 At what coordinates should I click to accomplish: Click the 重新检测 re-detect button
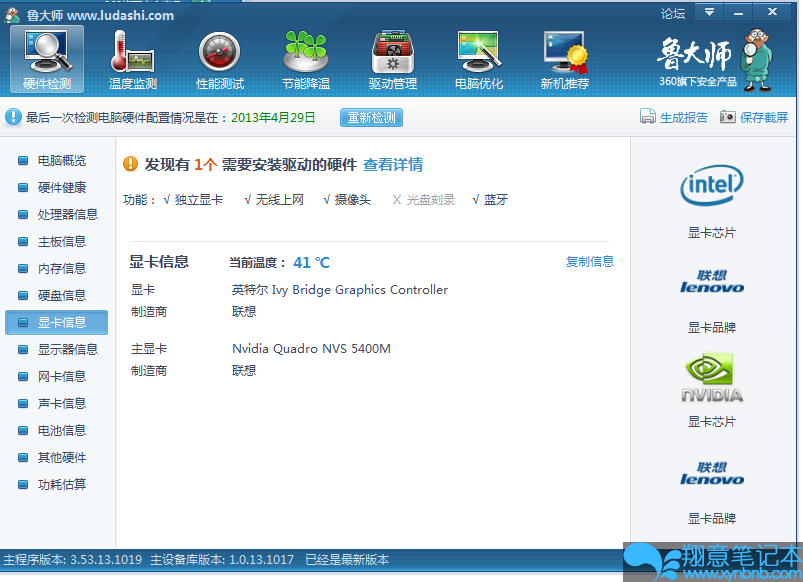point(371,117)
